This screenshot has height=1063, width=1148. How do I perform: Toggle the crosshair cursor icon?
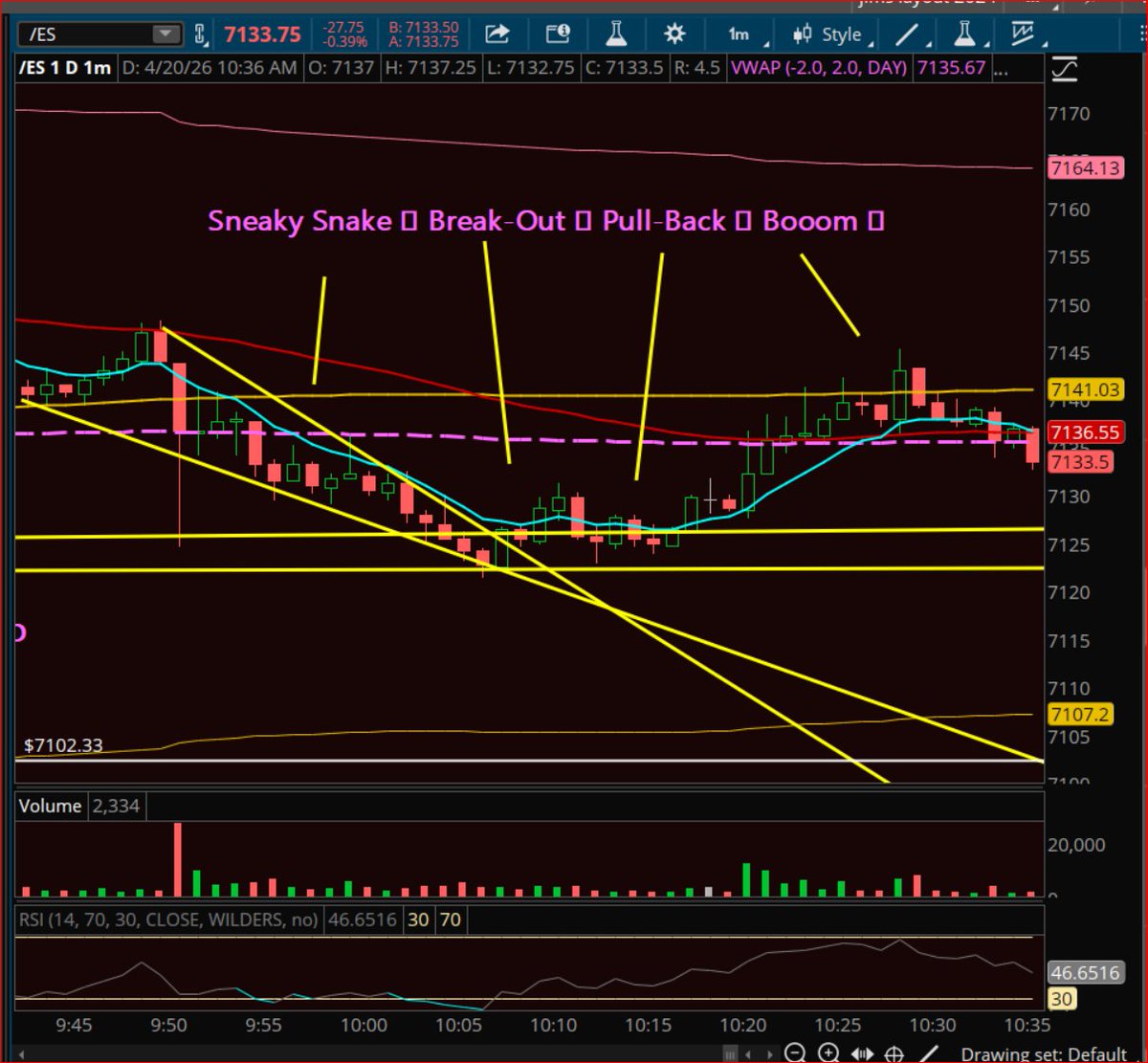click(x=894, y=1054)
